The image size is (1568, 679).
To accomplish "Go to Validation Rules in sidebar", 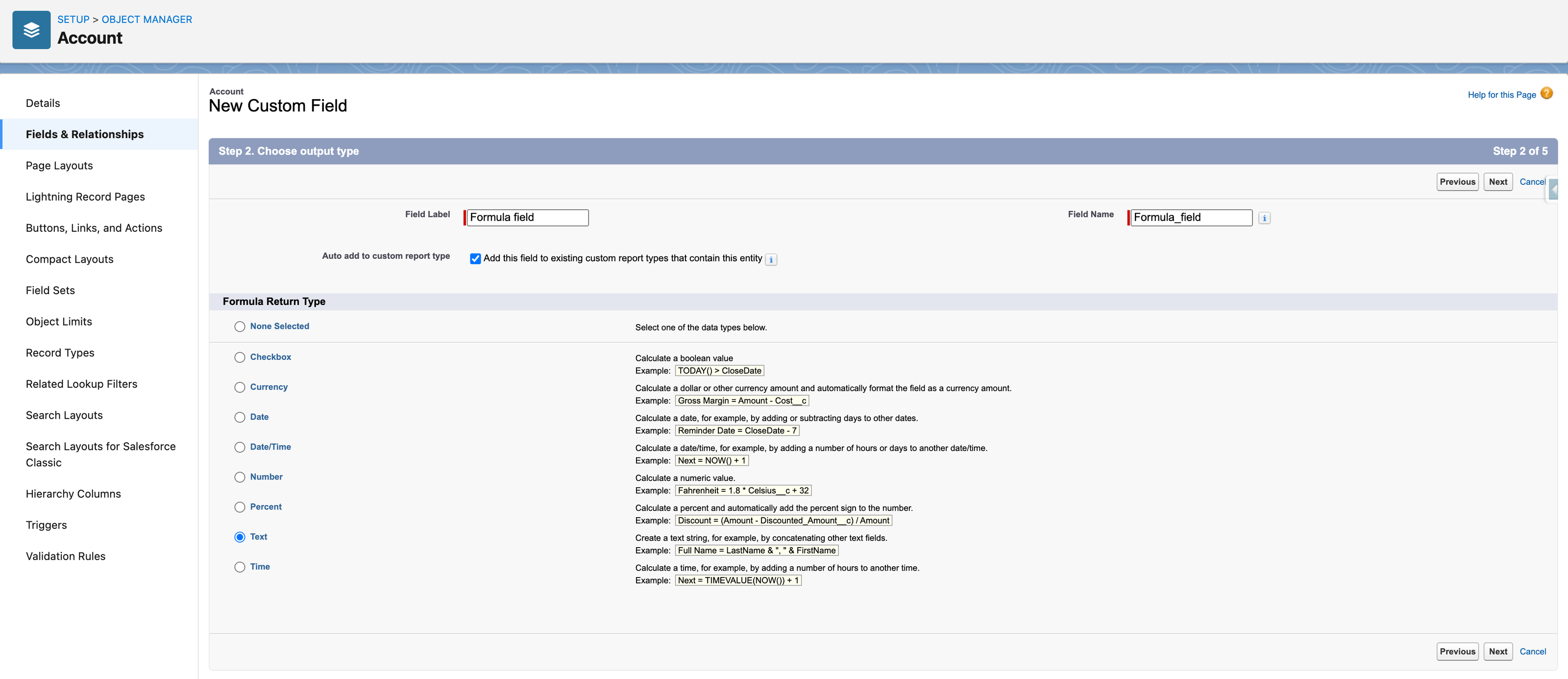I will (65, 556).
